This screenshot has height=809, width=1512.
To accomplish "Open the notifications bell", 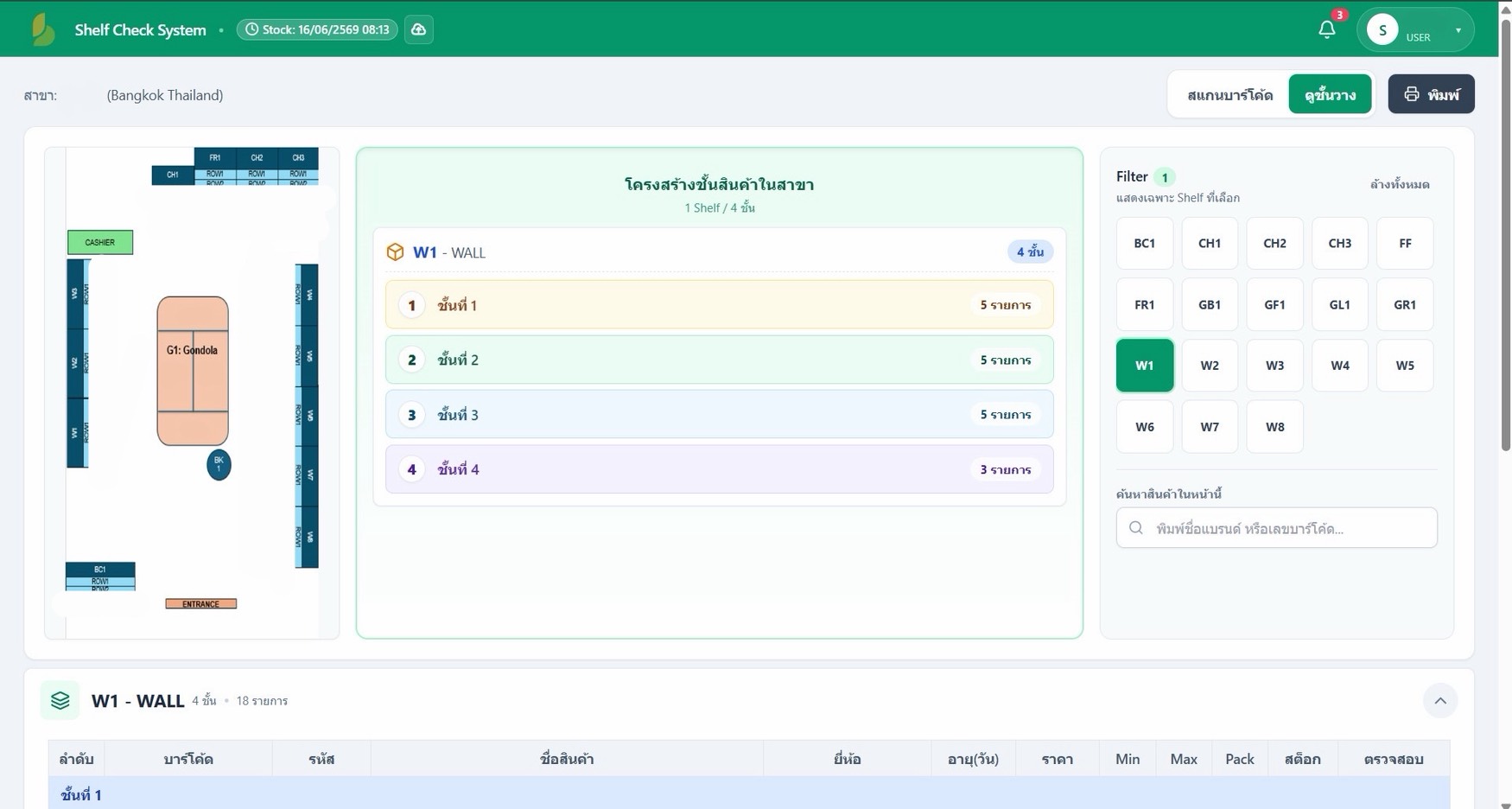I will [1327, 29].
